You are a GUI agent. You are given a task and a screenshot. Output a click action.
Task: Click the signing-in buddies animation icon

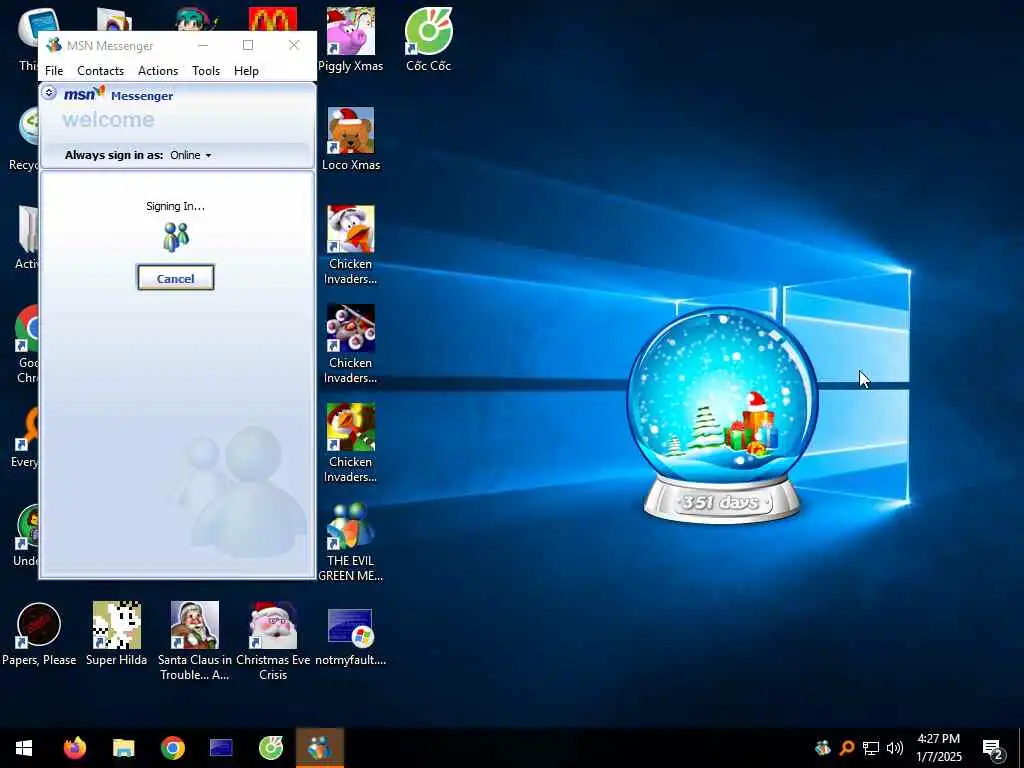[176, 238]
